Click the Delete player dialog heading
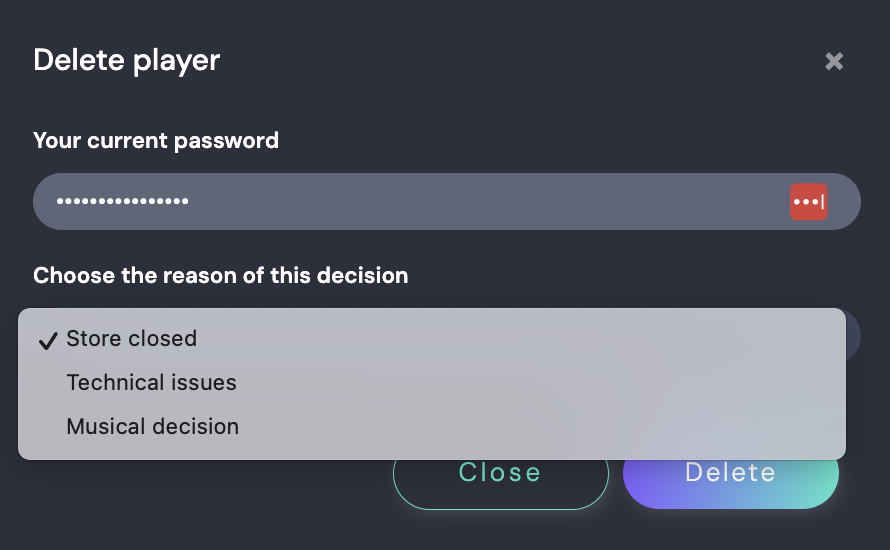 pyautogui.click(x=126, y=60)
